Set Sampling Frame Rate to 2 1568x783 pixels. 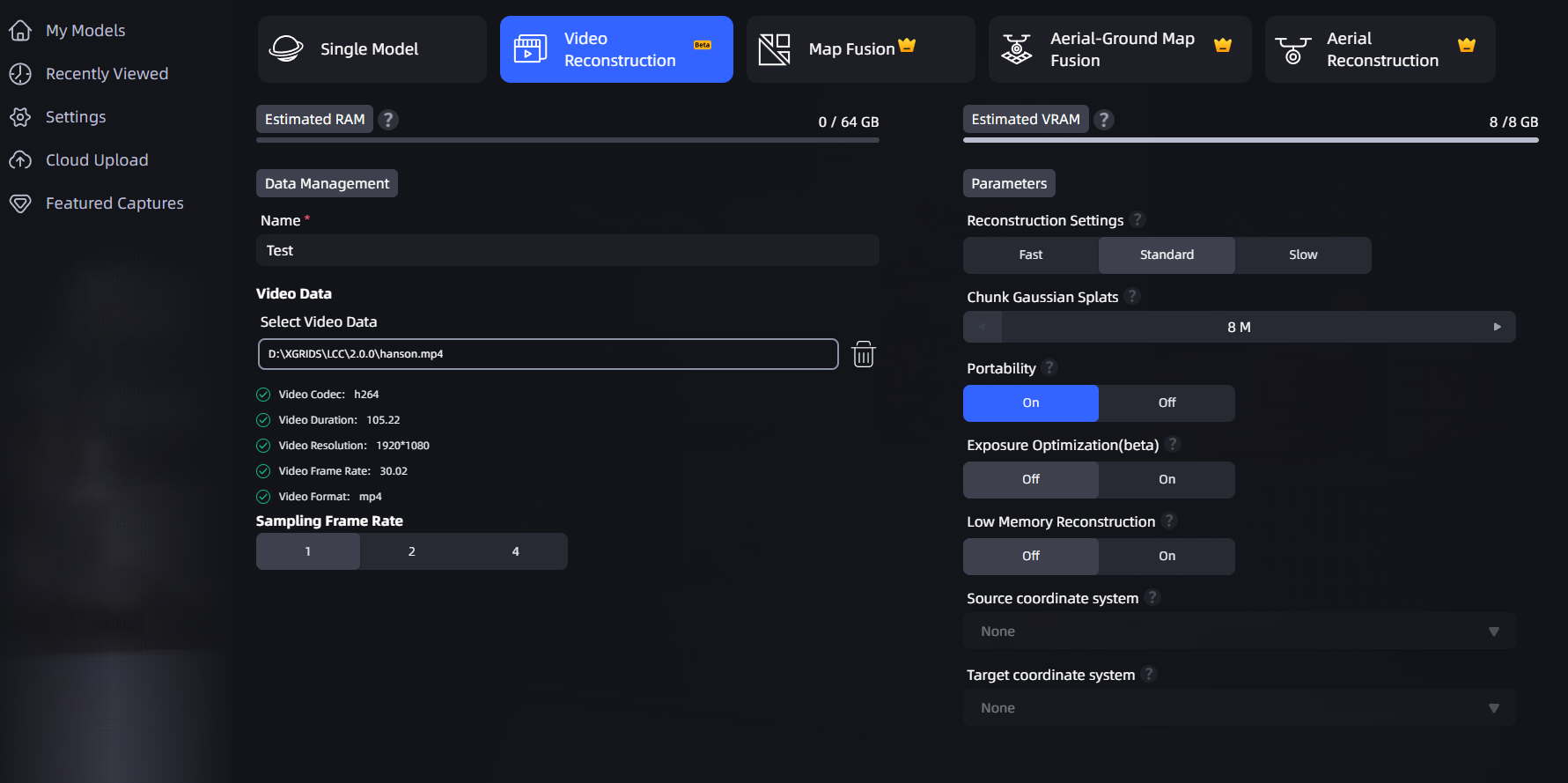pyautogui.click(x=412, y=551)
